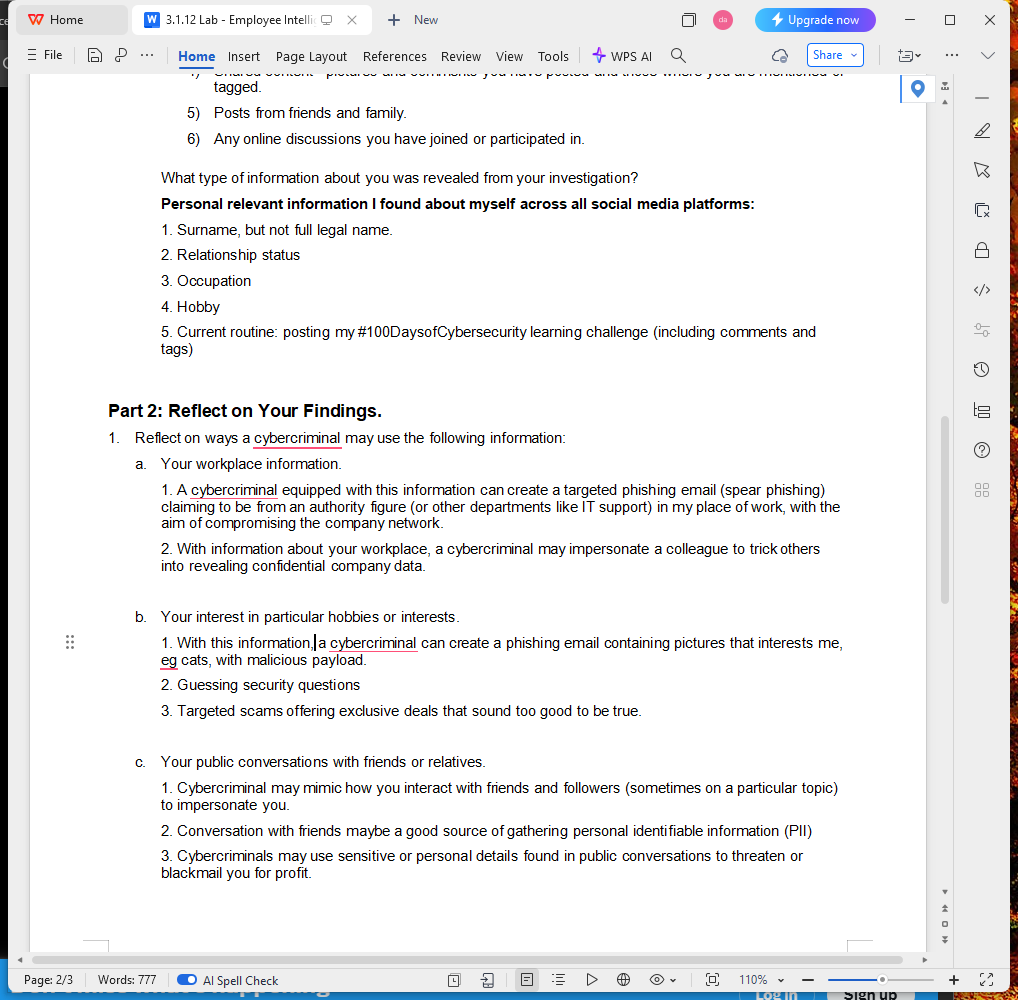Click the send-to-mobile icon in status bar
The width and height of the screenshot is (1018, 1000).
click(488, 981)
